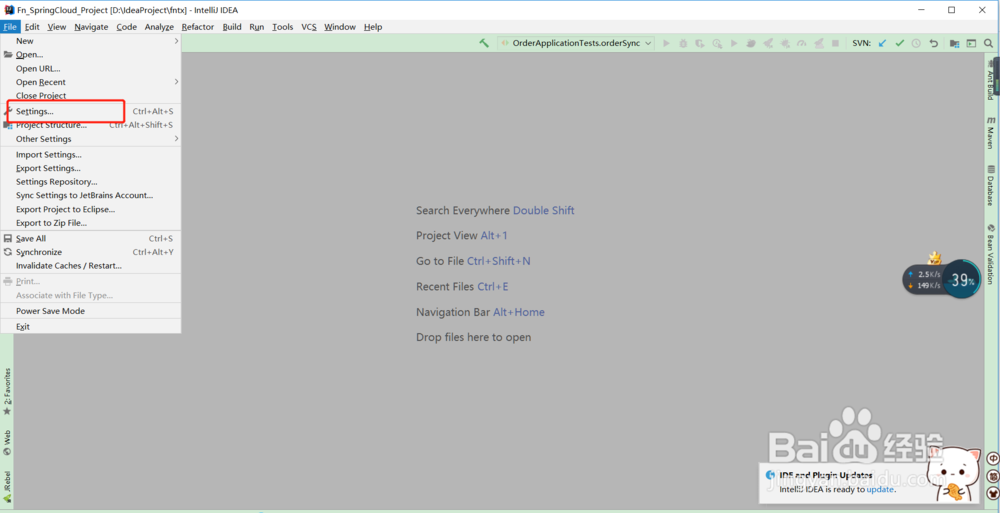Expand the Open Recent submenu

click(x=91, y=82)
